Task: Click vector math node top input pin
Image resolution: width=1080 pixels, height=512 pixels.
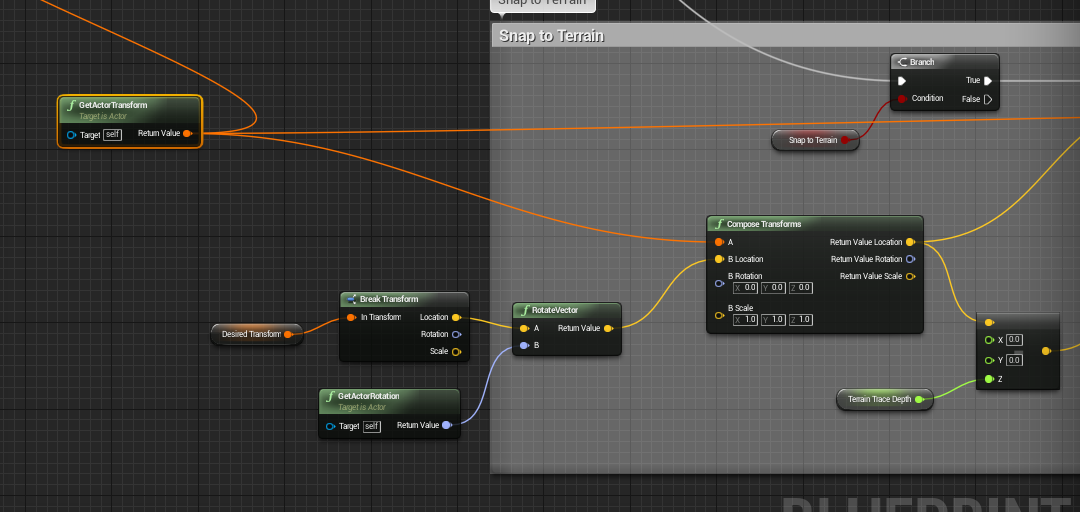Action: pos(989,322)
